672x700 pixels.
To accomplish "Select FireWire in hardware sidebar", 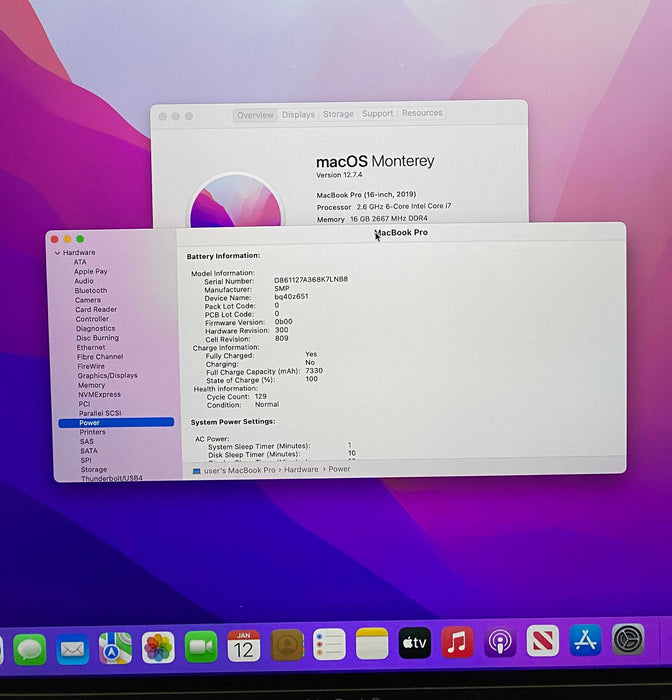I will tap(91, 366).
